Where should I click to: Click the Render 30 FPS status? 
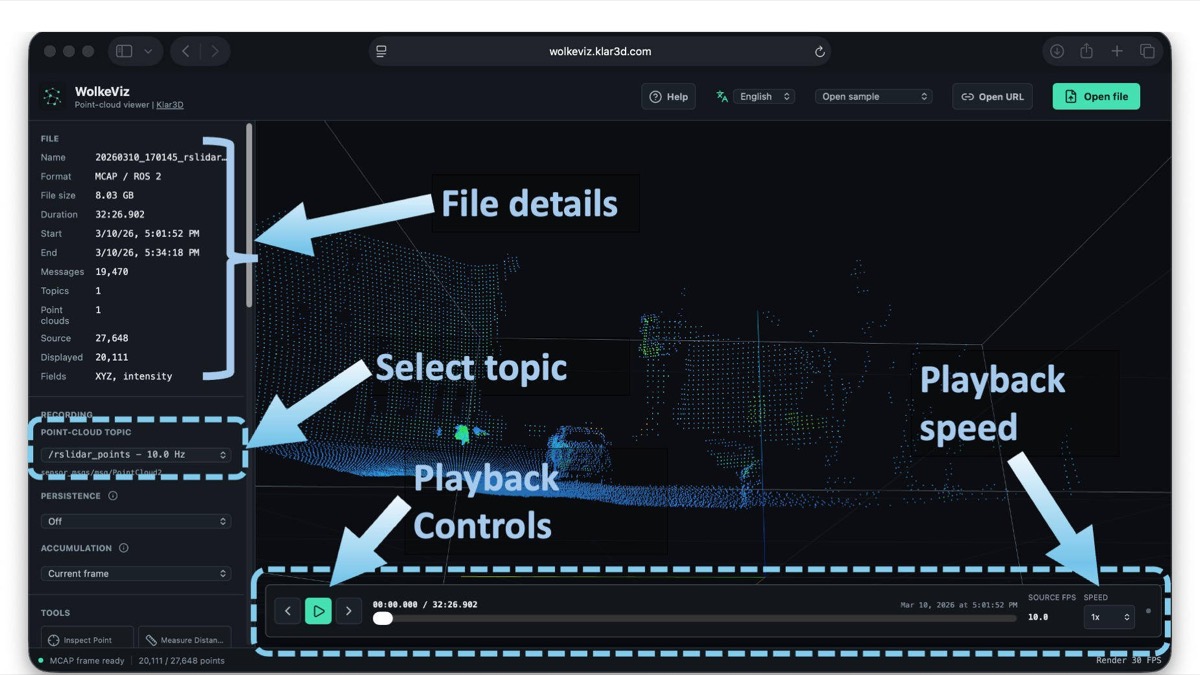point(1129,661)
